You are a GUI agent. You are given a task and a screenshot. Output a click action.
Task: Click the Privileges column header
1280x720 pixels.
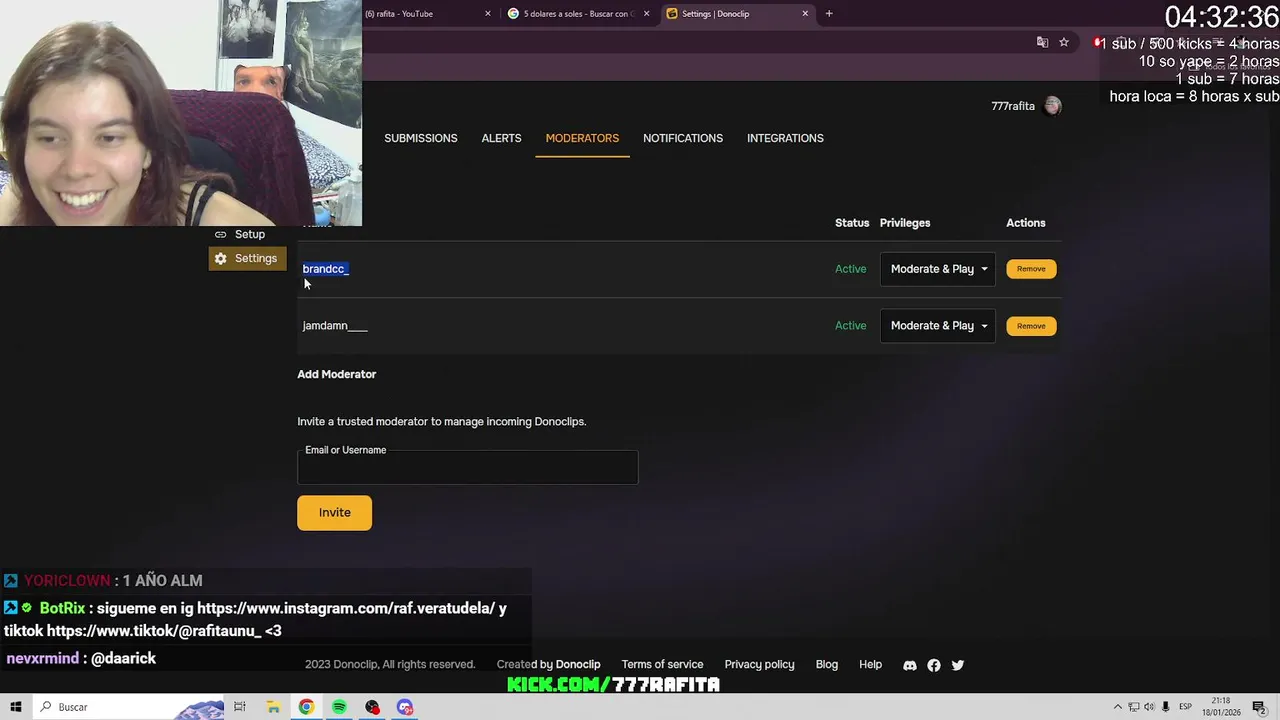[x=905, y=223]
